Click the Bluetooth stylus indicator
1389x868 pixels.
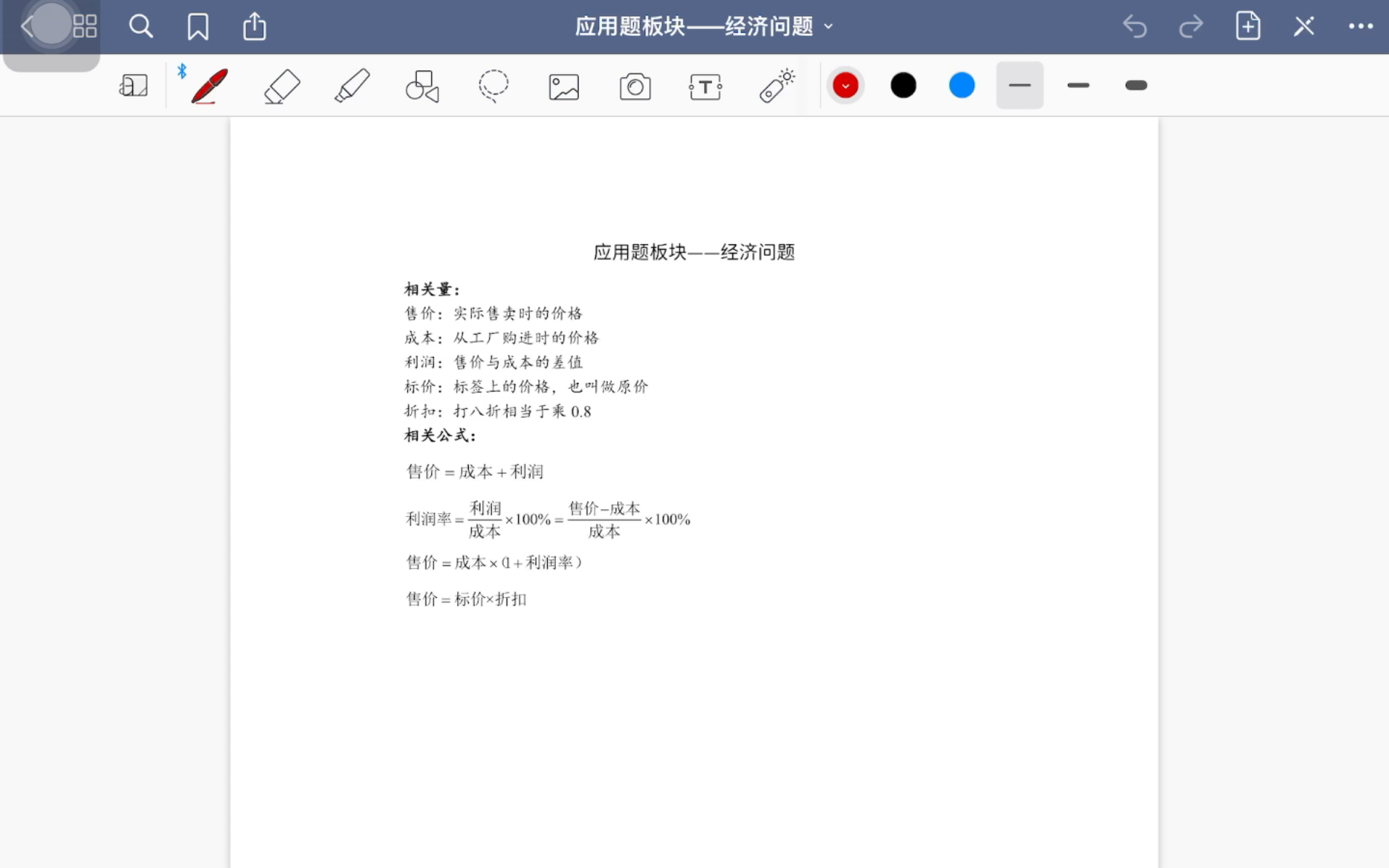[181, 71]
